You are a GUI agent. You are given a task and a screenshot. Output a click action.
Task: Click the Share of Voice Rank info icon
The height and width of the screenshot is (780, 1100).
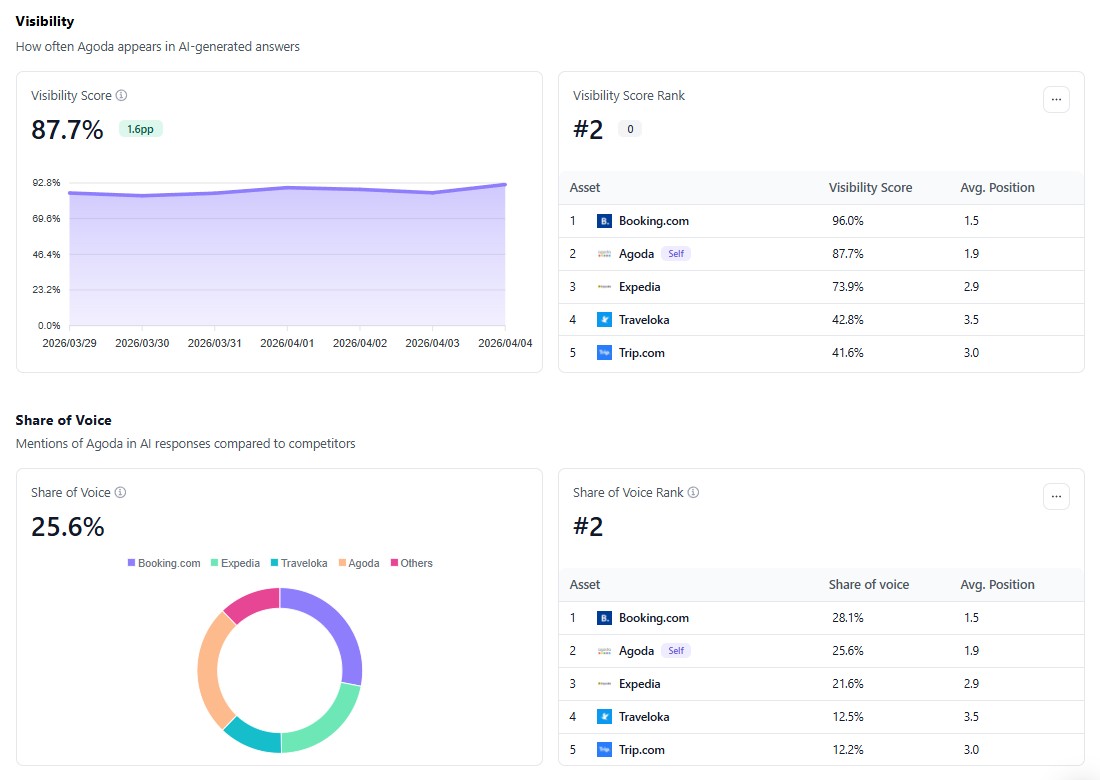pos(693,492)
